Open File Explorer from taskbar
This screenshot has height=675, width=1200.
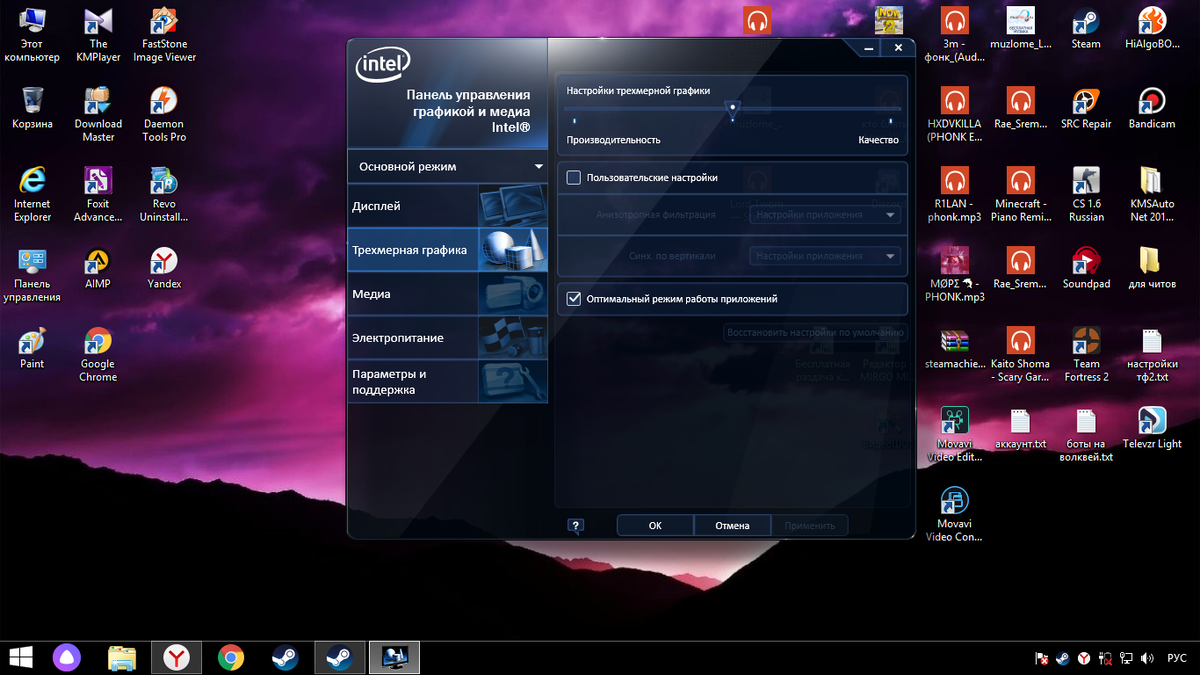click(x=122, y=657)
